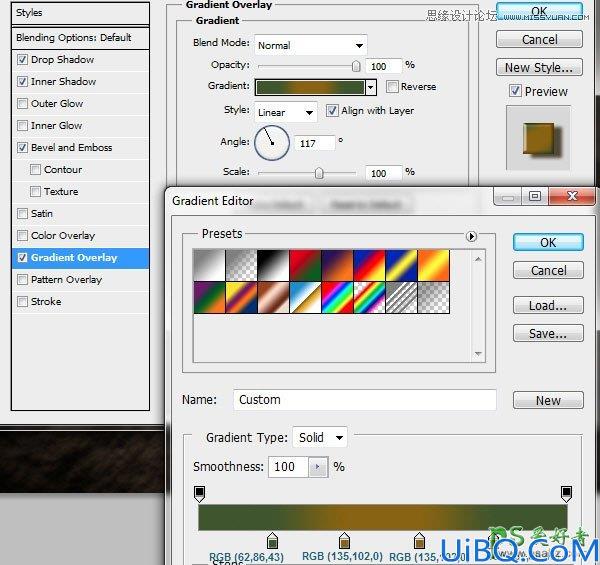The image size is (600, 565).
Task: Select the neutral density transparent preset
Action: [434, 298]
